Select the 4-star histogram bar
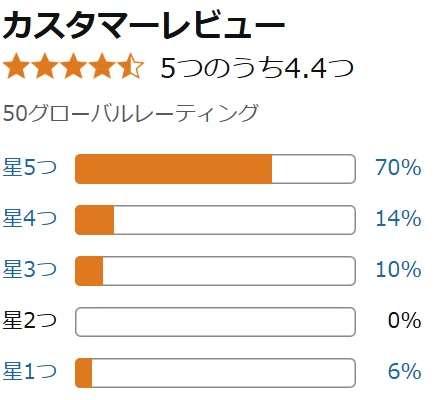 pyautogui.click(x=215, y=220)
